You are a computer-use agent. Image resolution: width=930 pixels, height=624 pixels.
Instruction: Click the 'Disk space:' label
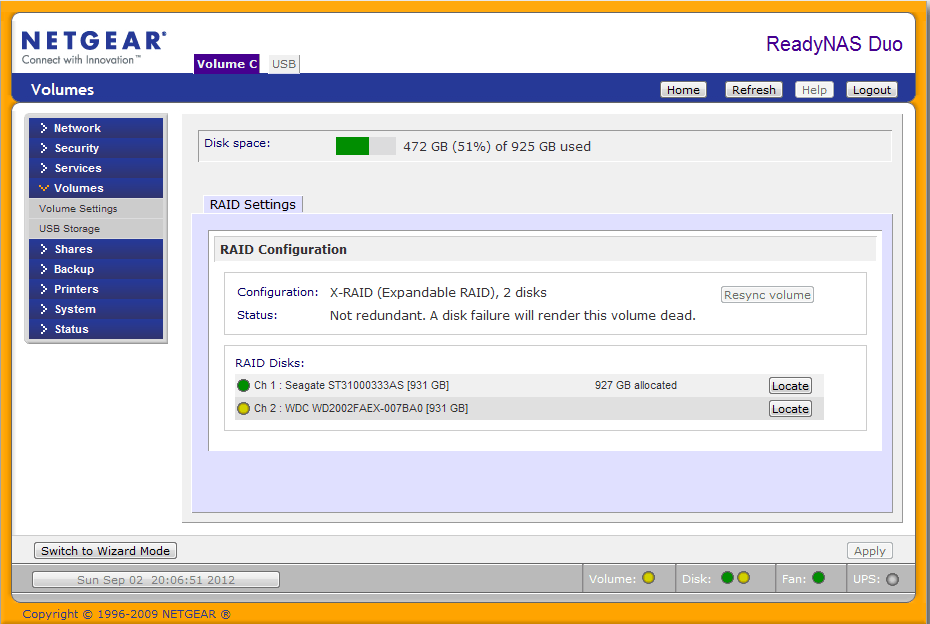point(237,143)
